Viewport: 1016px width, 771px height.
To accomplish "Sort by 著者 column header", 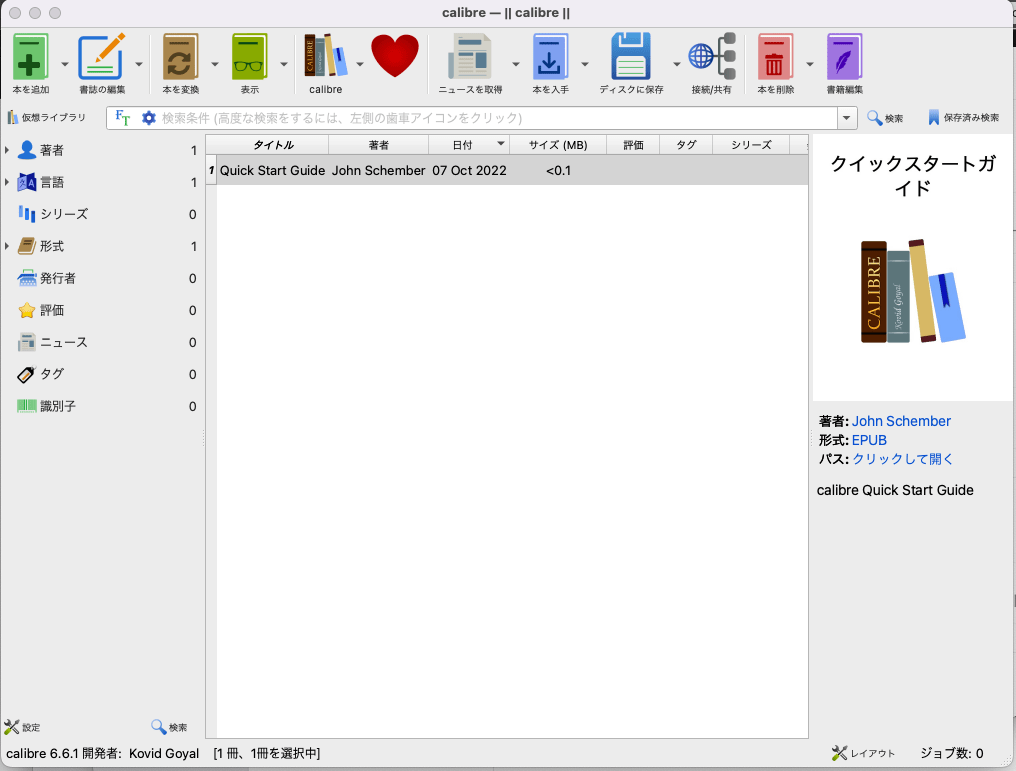I will [378, 144].
